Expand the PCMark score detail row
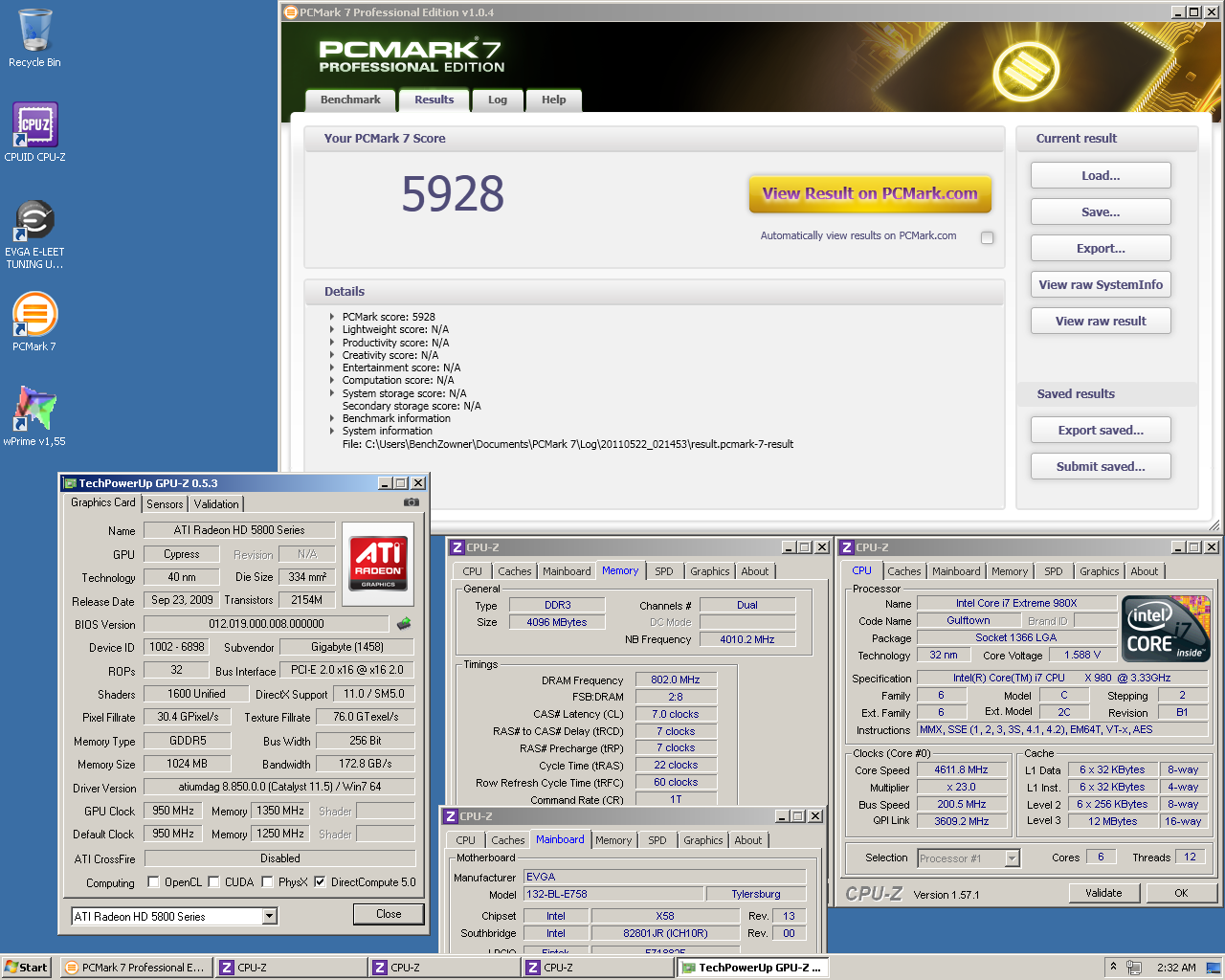The width and height of the screenshot is (1225, 980). [x=332, y=317]
